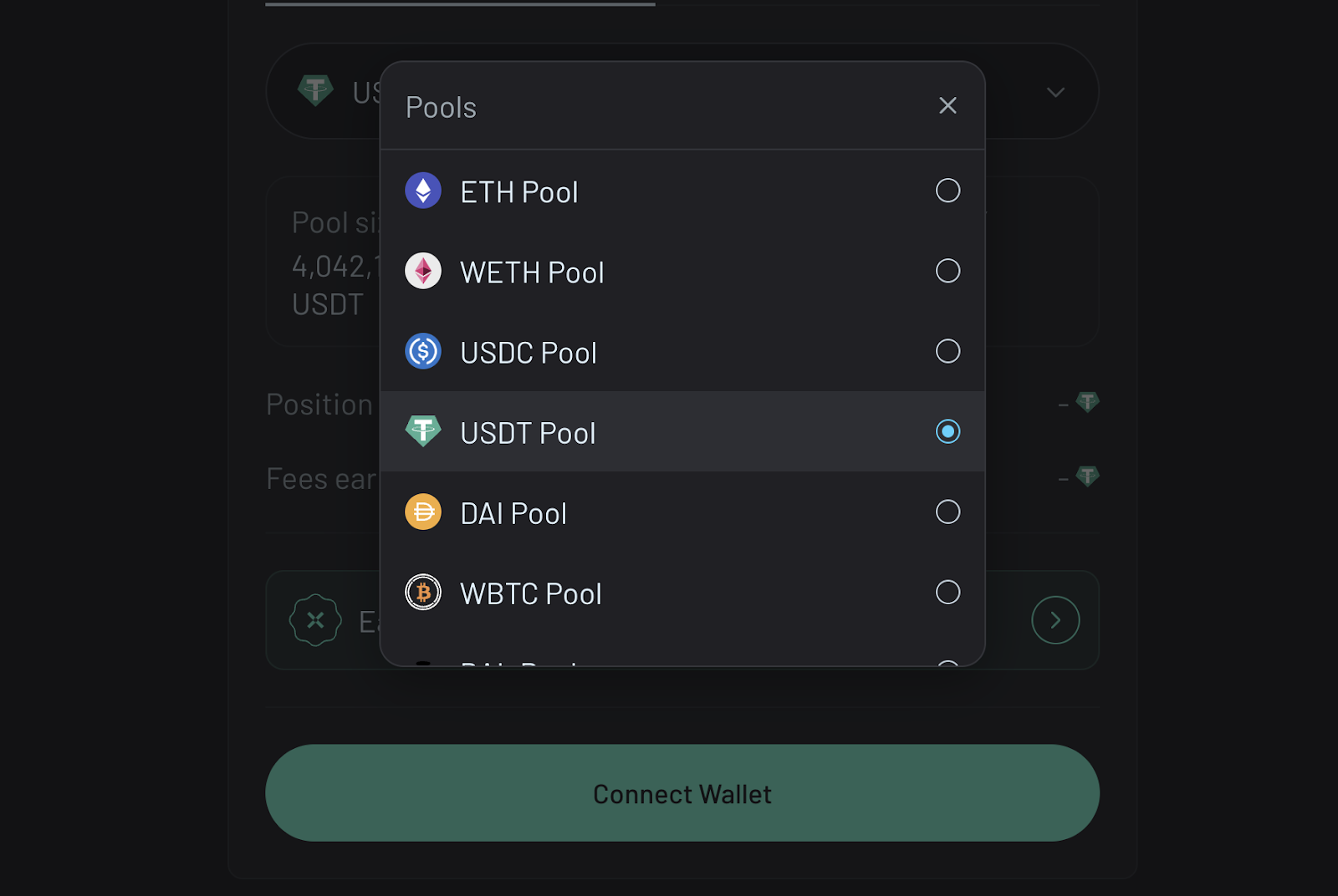Open the rewards card circular arrow
The height and width of the screenshot is (896, 1338).
1055,620
